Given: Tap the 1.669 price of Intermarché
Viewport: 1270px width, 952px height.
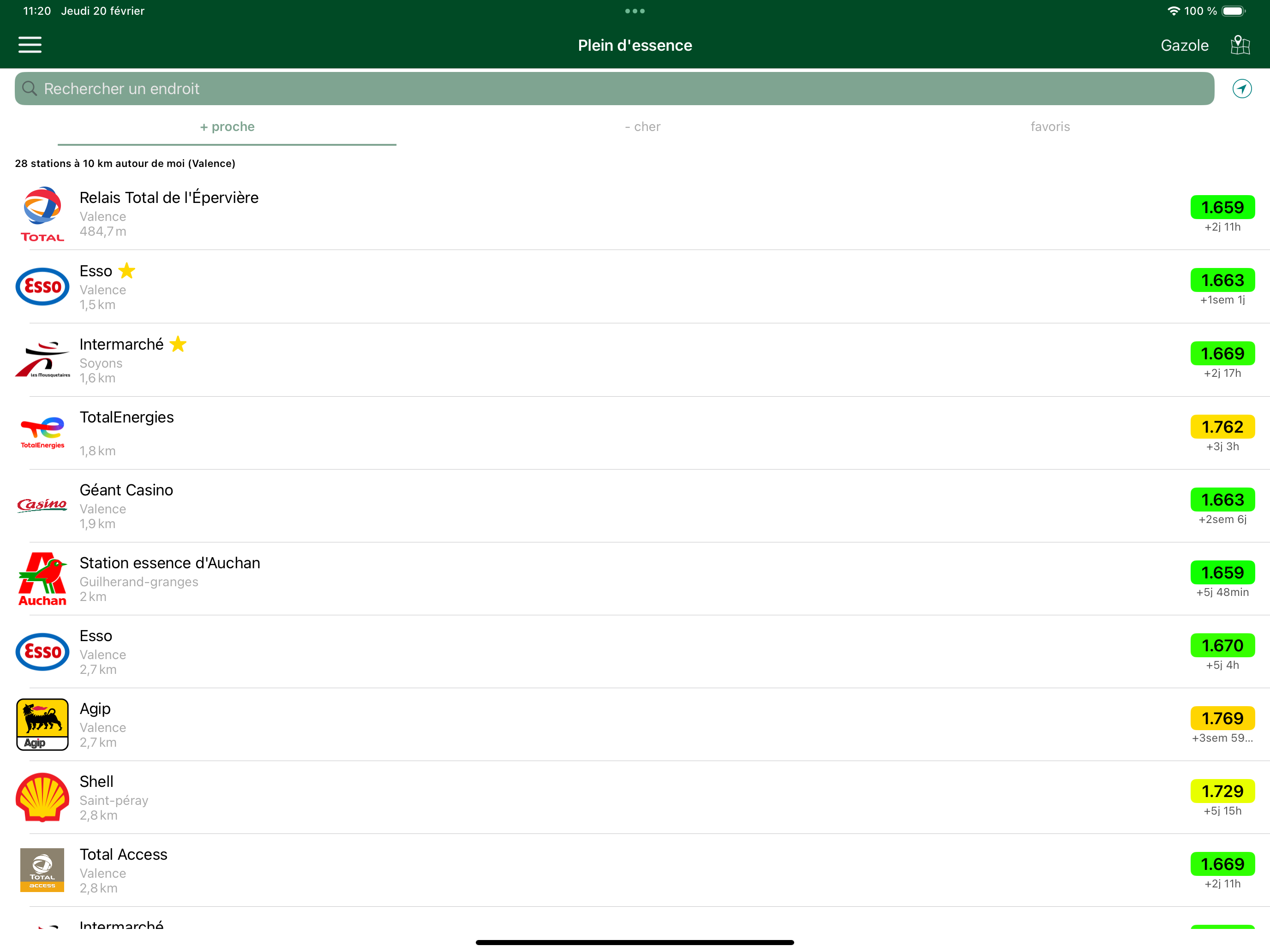Looking at the screenshot, I should click(1222, 353).
